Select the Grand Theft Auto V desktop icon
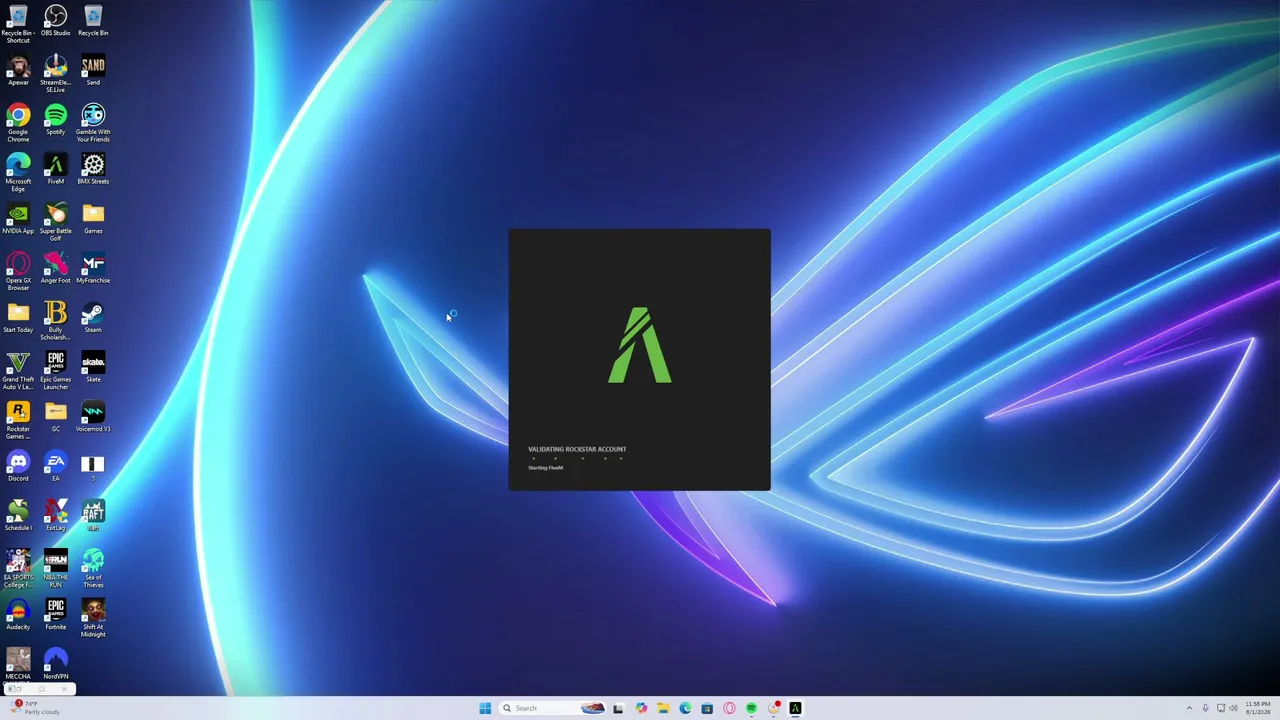Screen dimensions: 1280x720 pos(18,371)
